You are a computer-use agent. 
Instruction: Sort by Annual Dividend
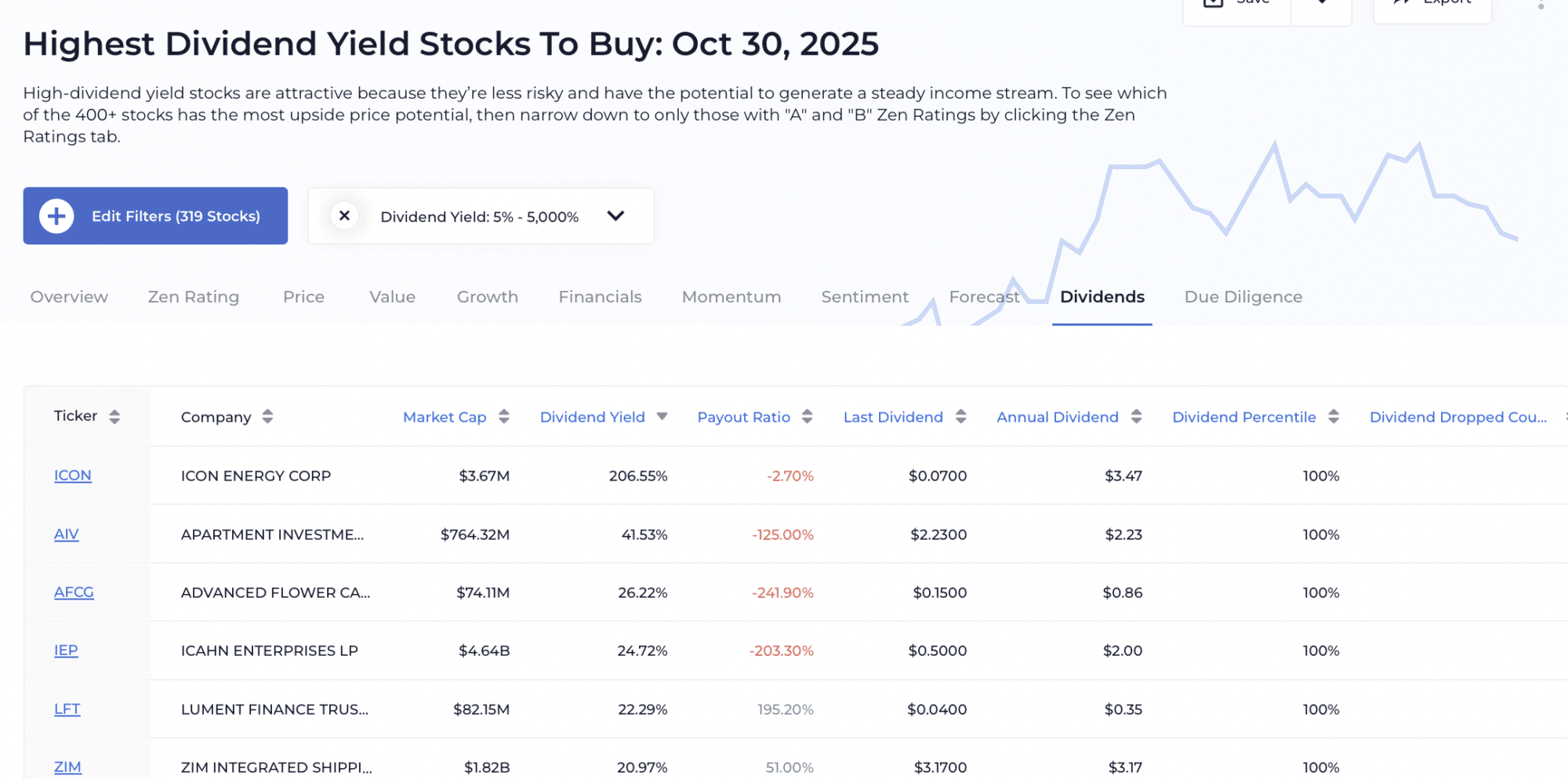pyautogui.click(x=1138, y=416)
